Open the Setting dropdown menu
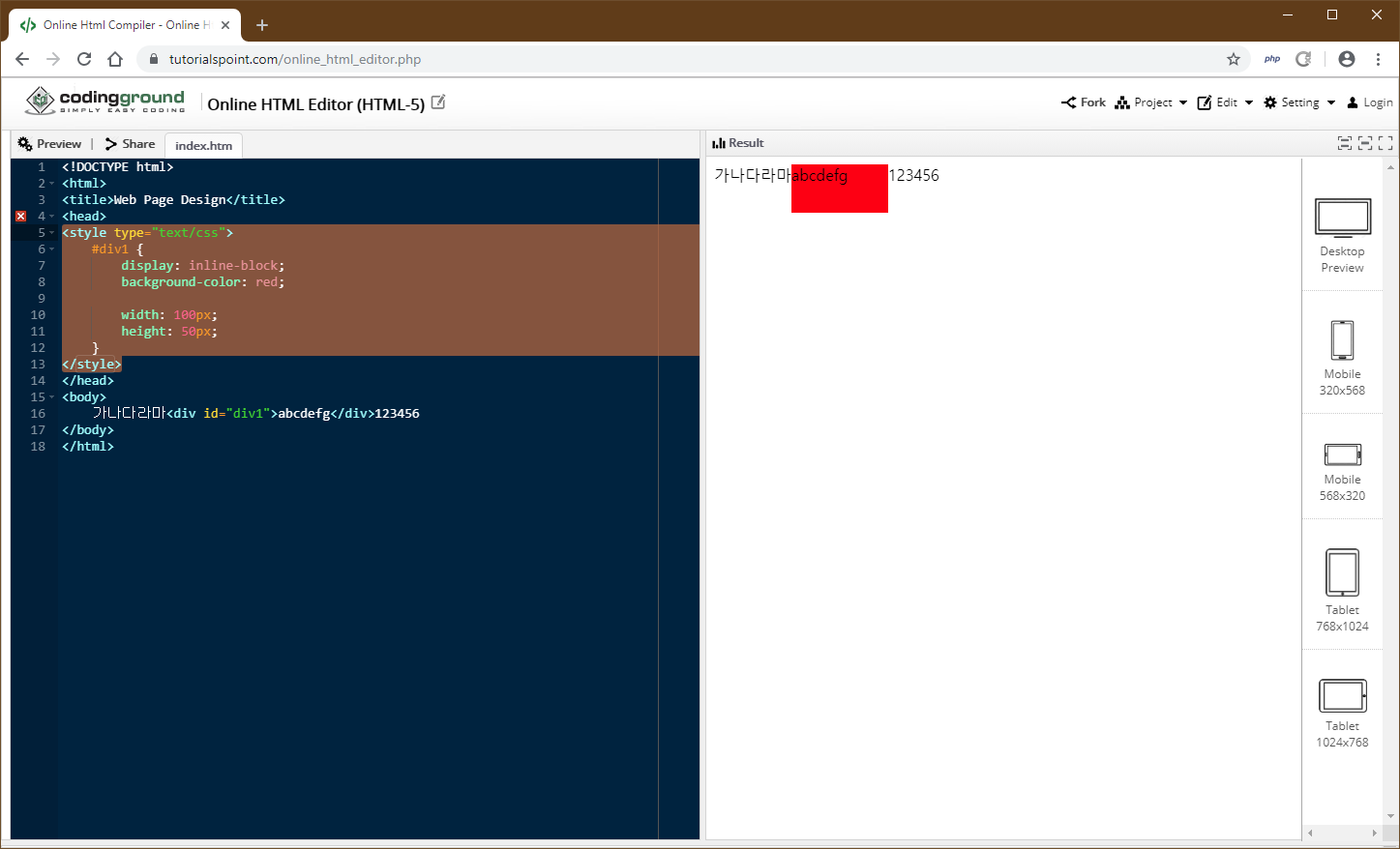The width and height of the screenshot is (1400, 849). (1299, 102)
